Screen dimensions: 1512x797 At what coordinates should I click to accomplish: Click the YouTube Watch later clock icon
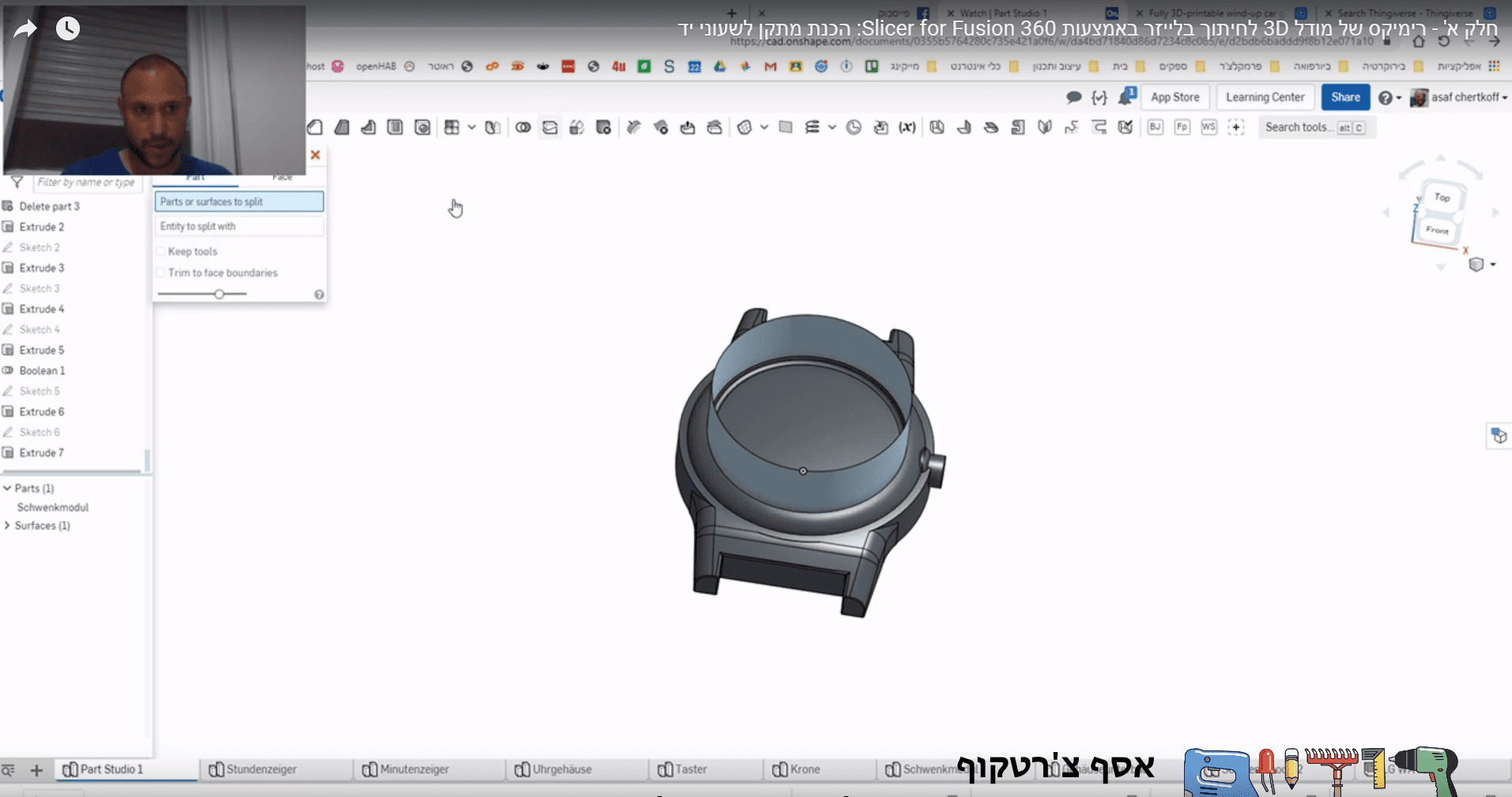pyautogui.click(x=68, y=28)
